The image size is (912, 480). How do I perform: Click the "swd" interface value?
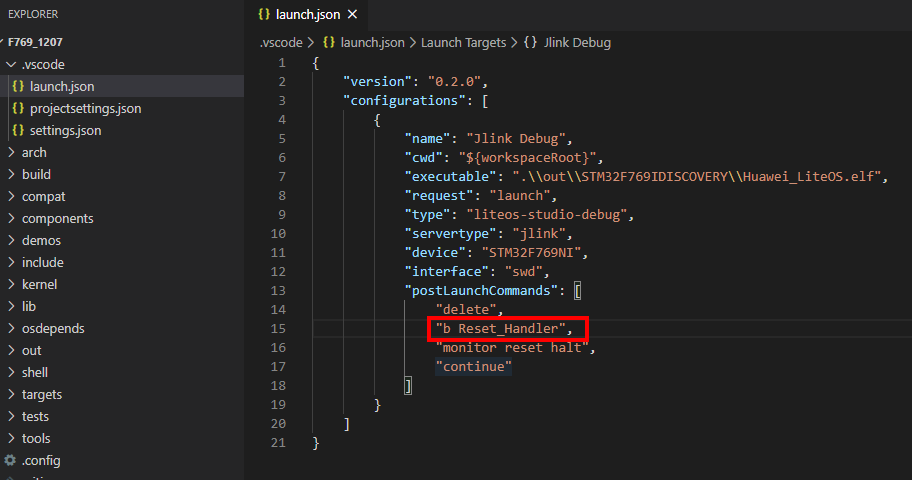point(523,272)
